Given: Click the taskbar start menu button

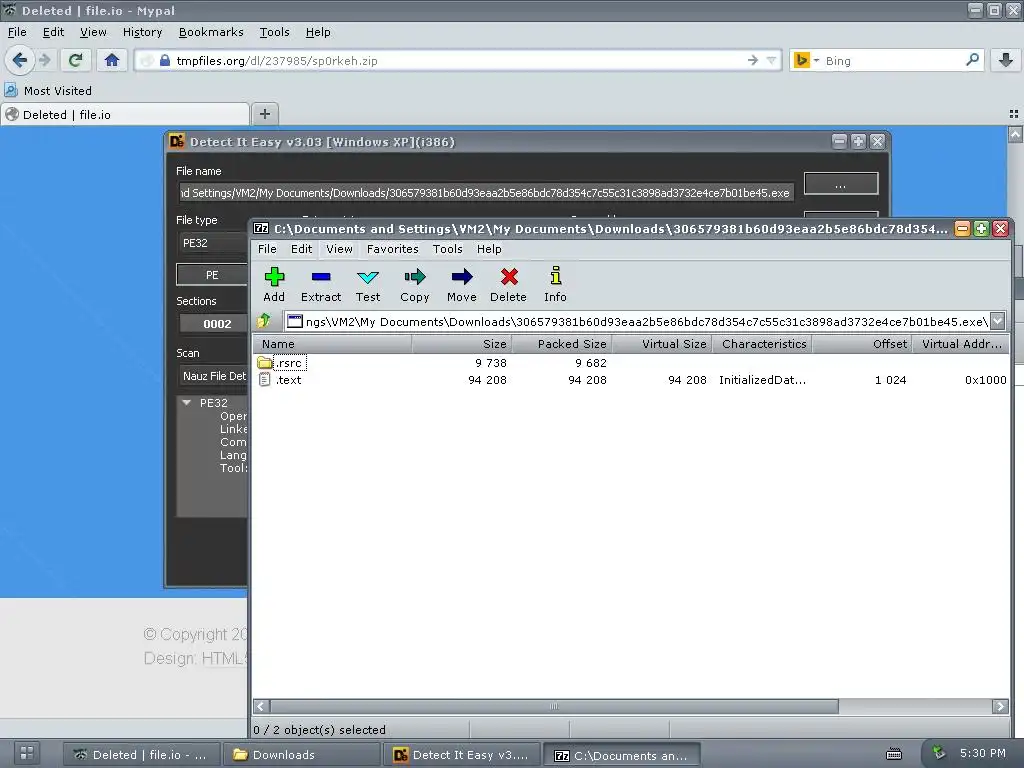Looking at the screenshot, I should (27, 753).
